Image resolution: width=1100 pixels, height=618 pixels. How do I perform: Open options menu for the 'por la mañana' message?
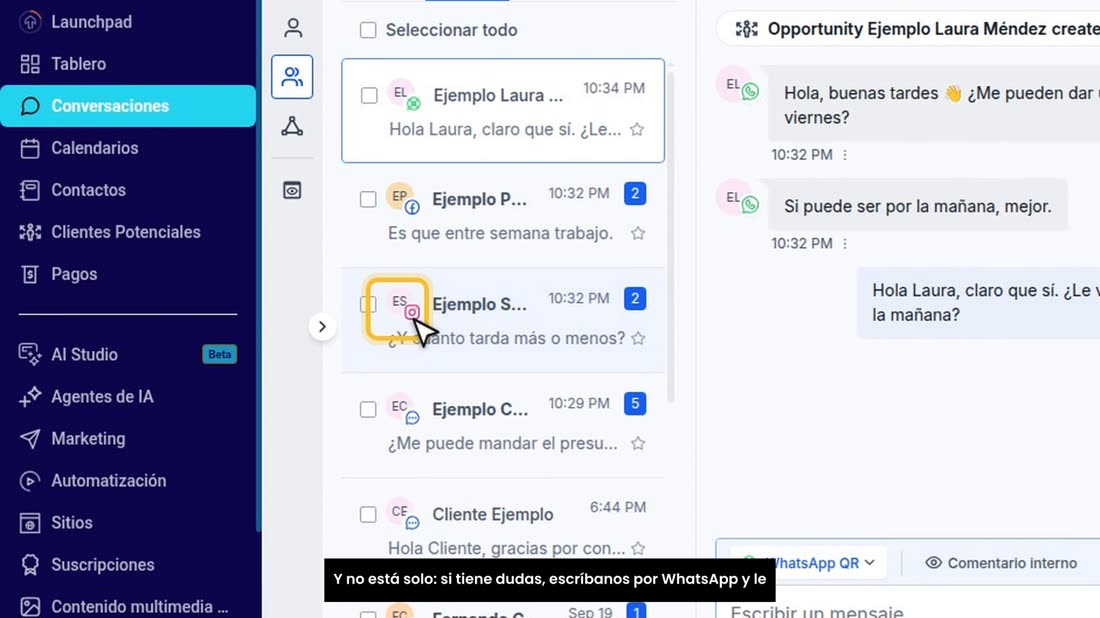tap(845, 243)
